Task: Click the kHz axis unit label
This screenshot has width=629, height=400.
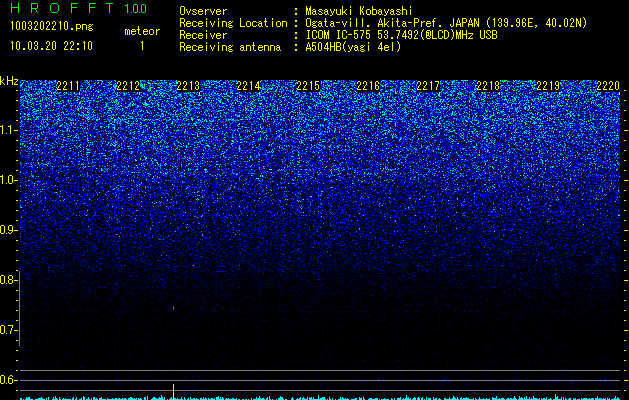Action: [9, 81]
